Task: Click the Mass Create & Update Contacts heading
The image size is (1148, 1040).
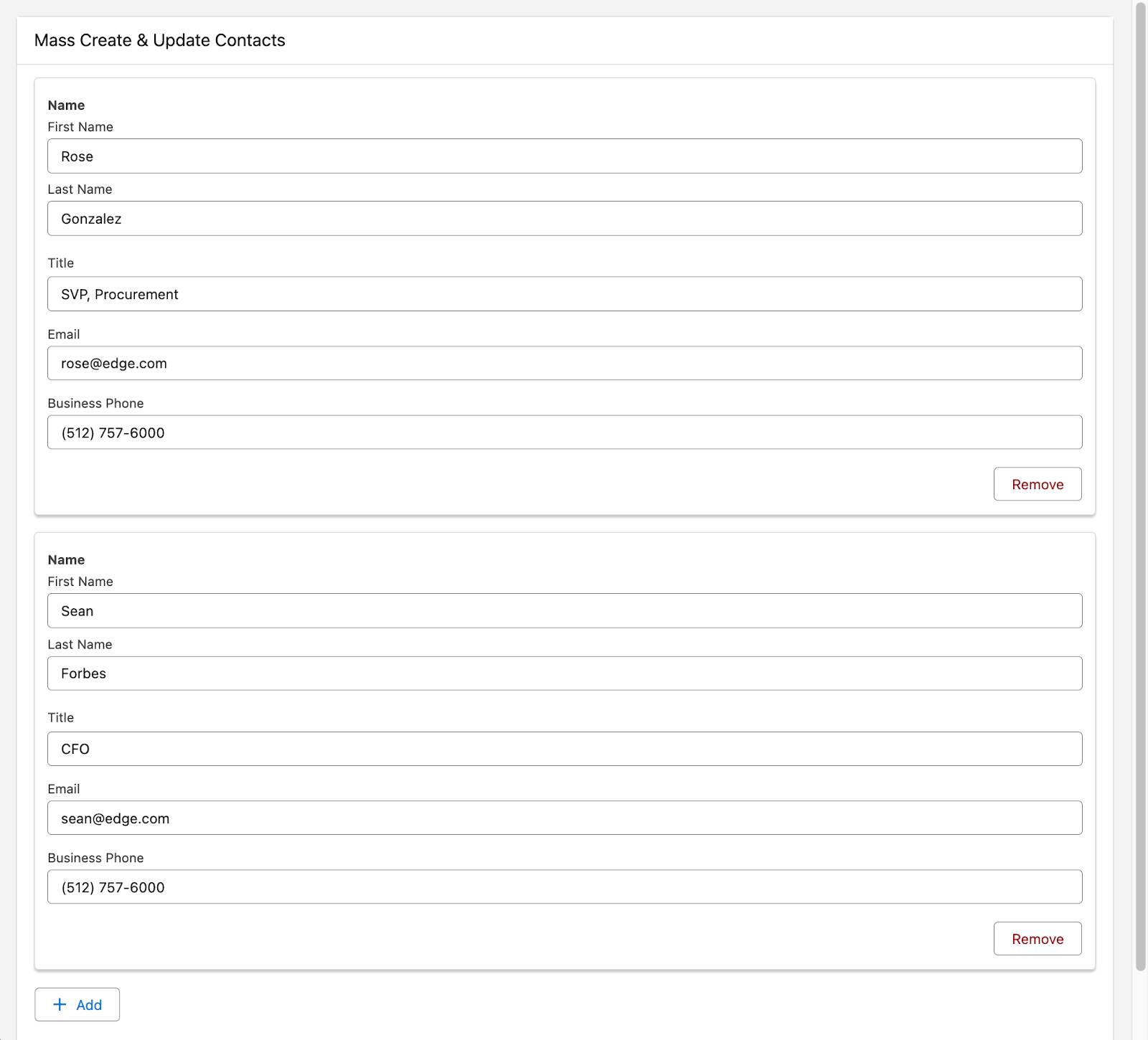Action: (159, 40)
